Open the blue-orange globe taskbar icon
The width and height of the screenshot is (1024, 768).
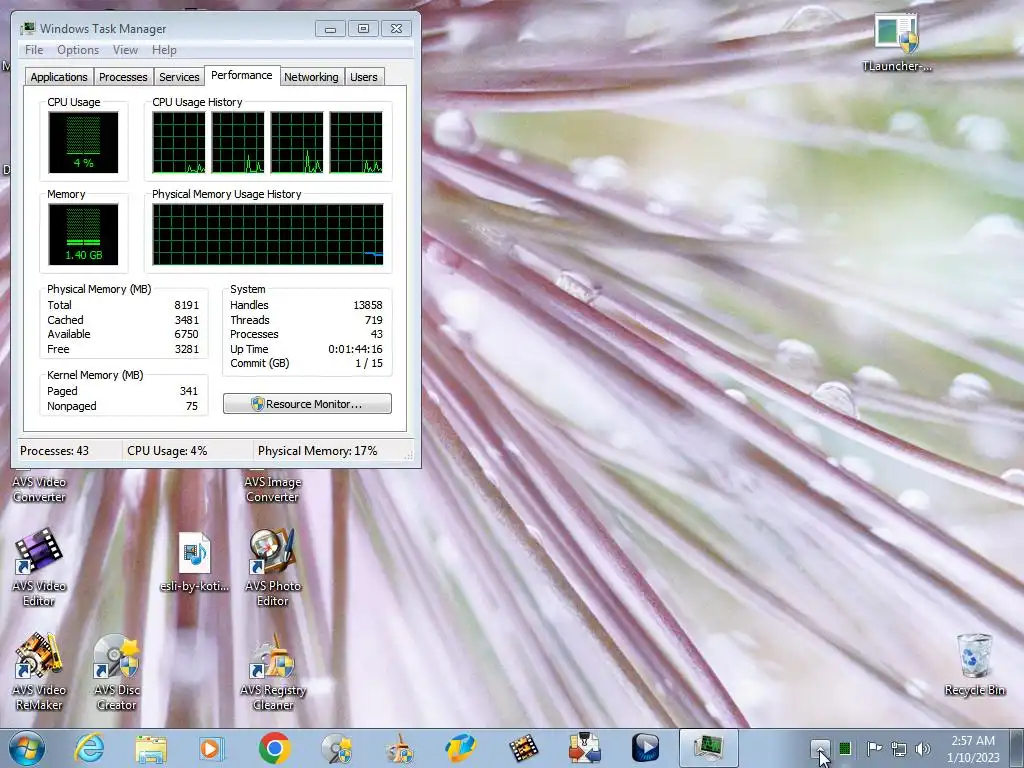(x=460, y=748)
